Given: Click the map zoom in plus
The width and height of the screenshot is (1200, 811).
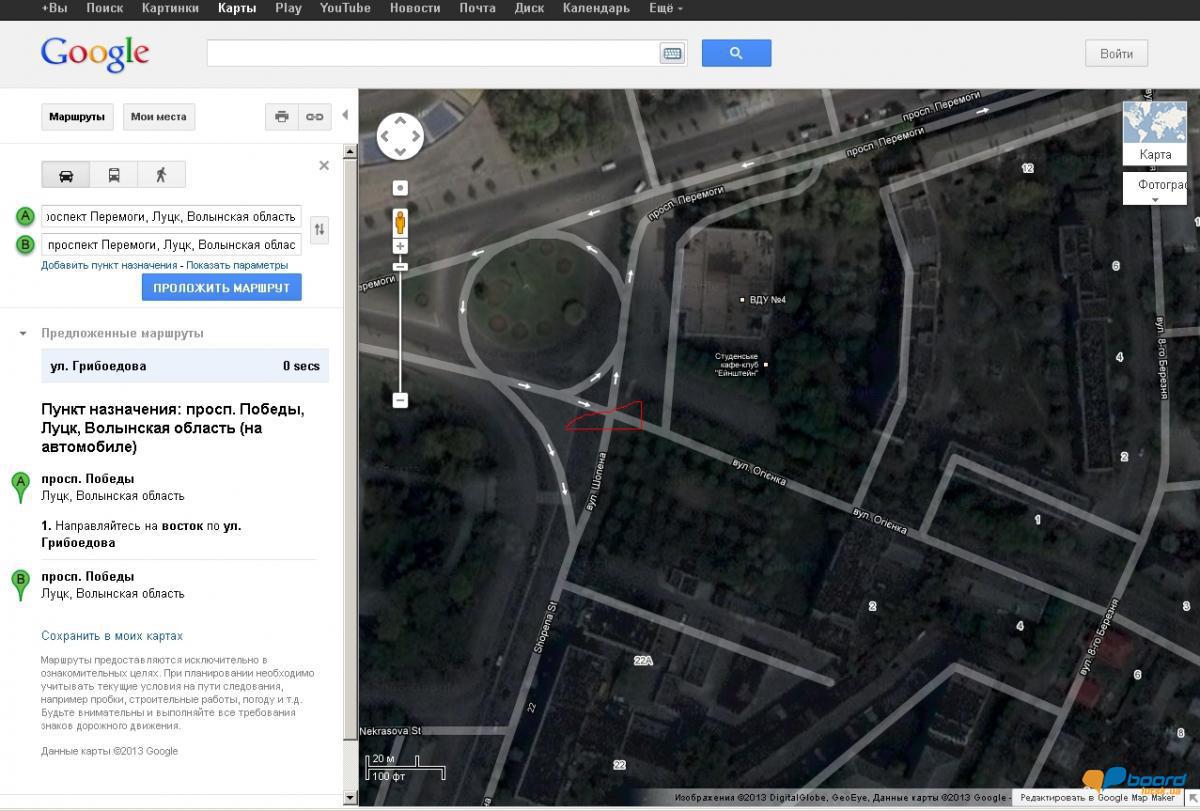Looking at the screenshot, I should 400,246.
